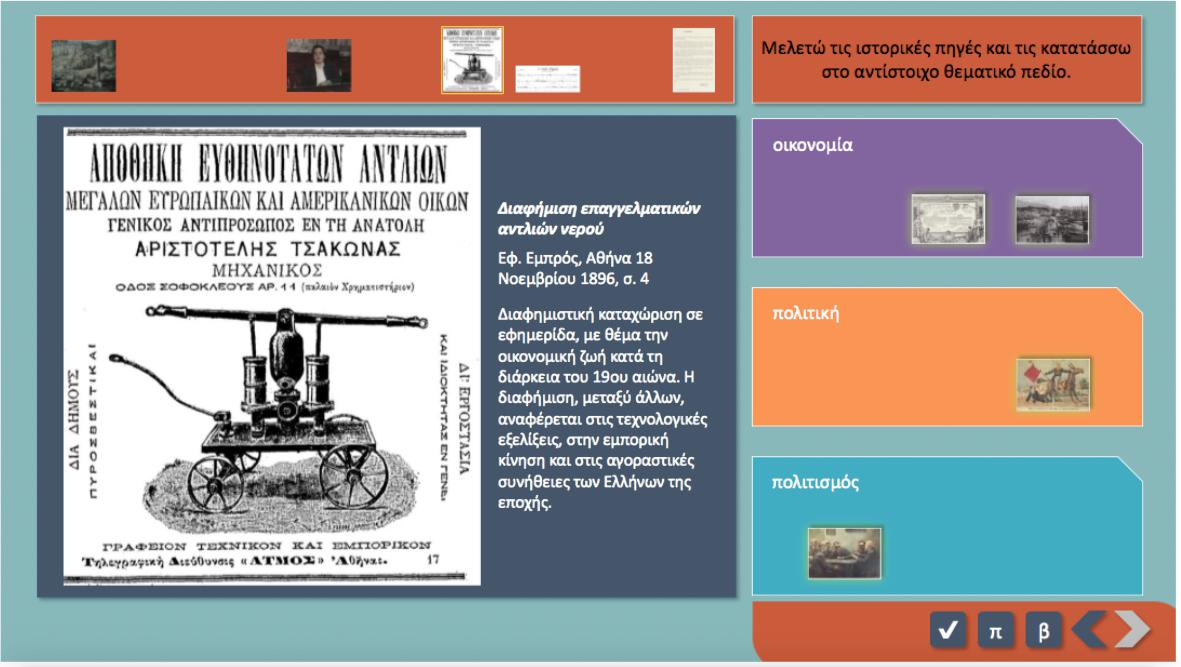Select the highlighted pump advertisement thumbnail
Image resolution: width=1181 pixels, height=667 pixels.
point(472,60)
